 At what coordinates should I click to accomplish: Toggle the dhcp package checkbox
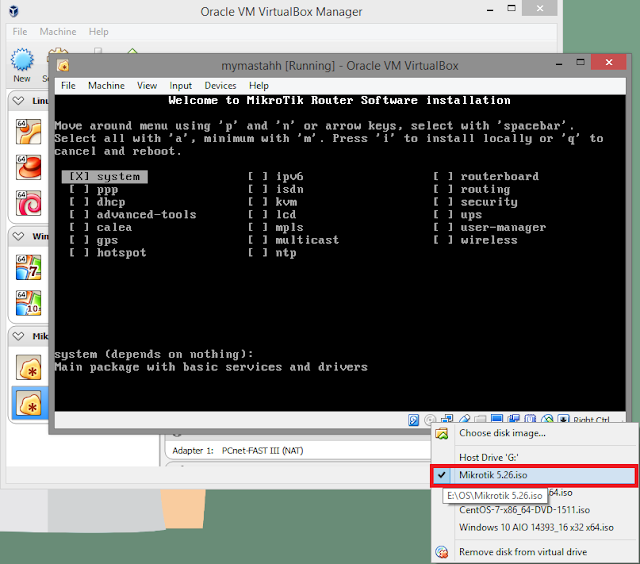(x=79, y=202)
